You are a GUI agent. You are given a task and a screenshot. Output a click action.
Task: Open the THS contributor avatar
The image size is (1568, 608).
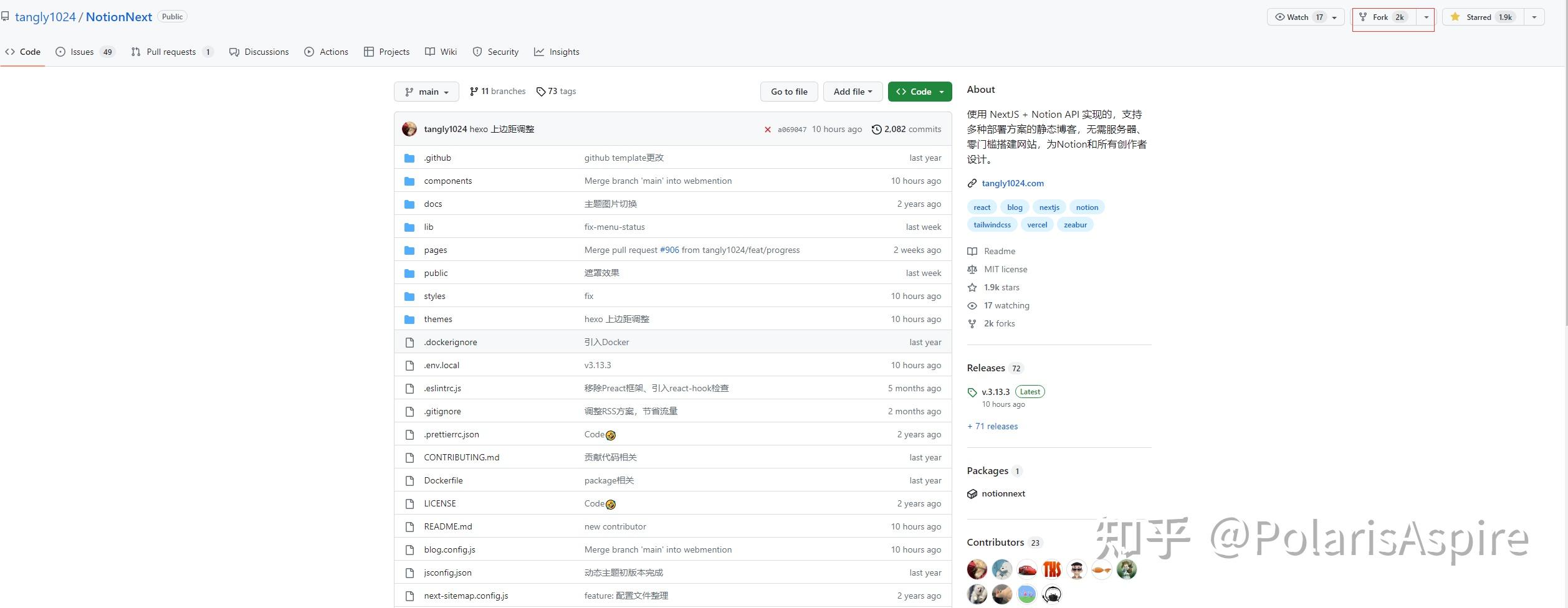[x=1052, y=569]
